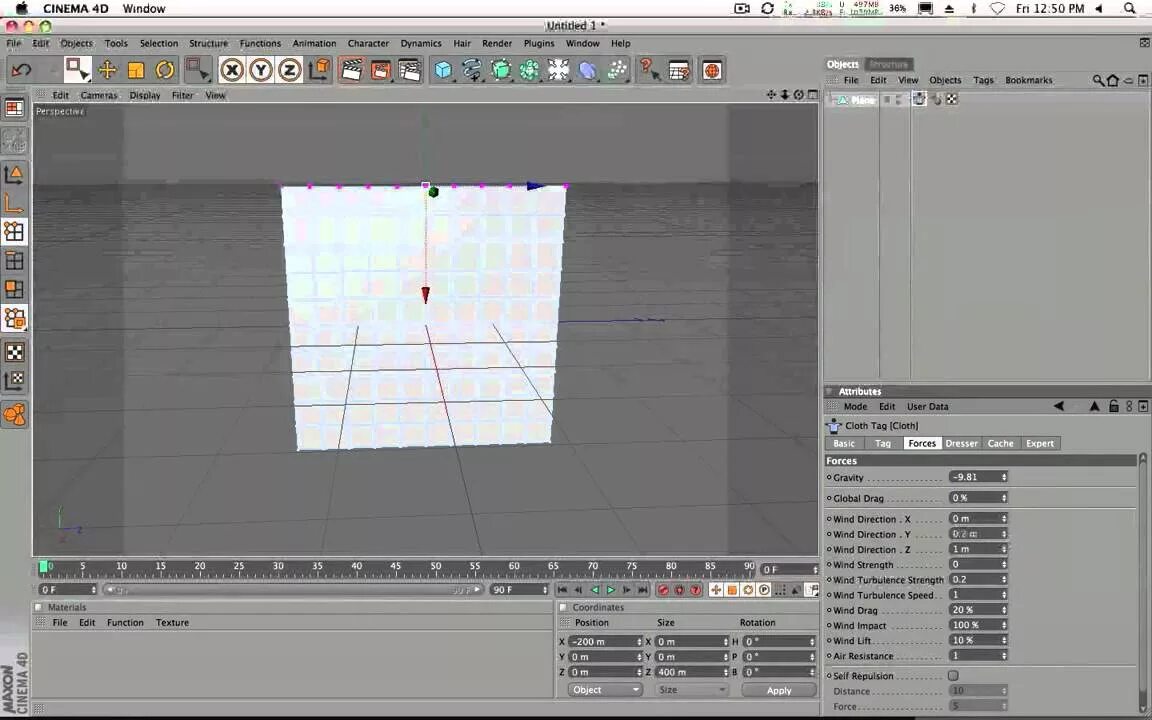
Task: Lock Y axis toggle
Action: point(261,70)
